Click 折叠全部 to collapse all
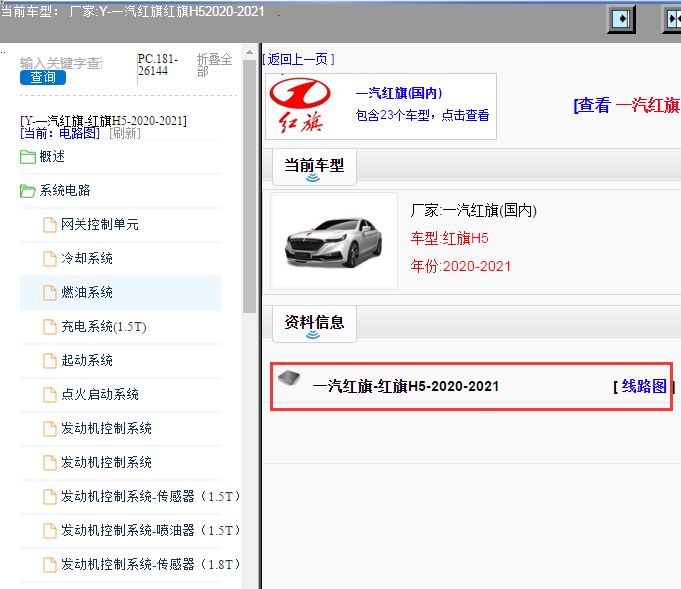 point(215,64)
